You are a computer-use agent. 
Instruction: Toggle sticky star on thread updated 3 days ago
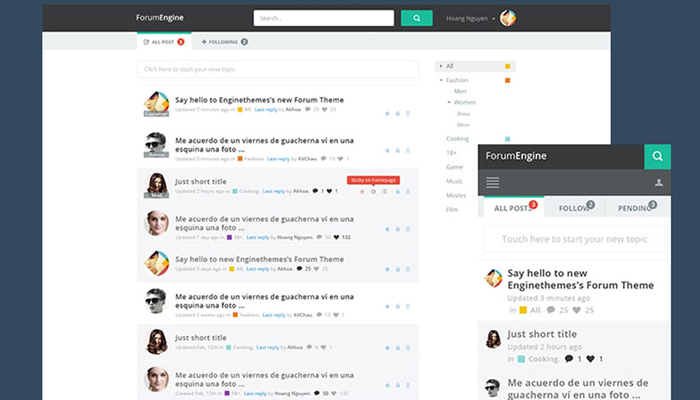pyautogui.click(x=387, y=269)
